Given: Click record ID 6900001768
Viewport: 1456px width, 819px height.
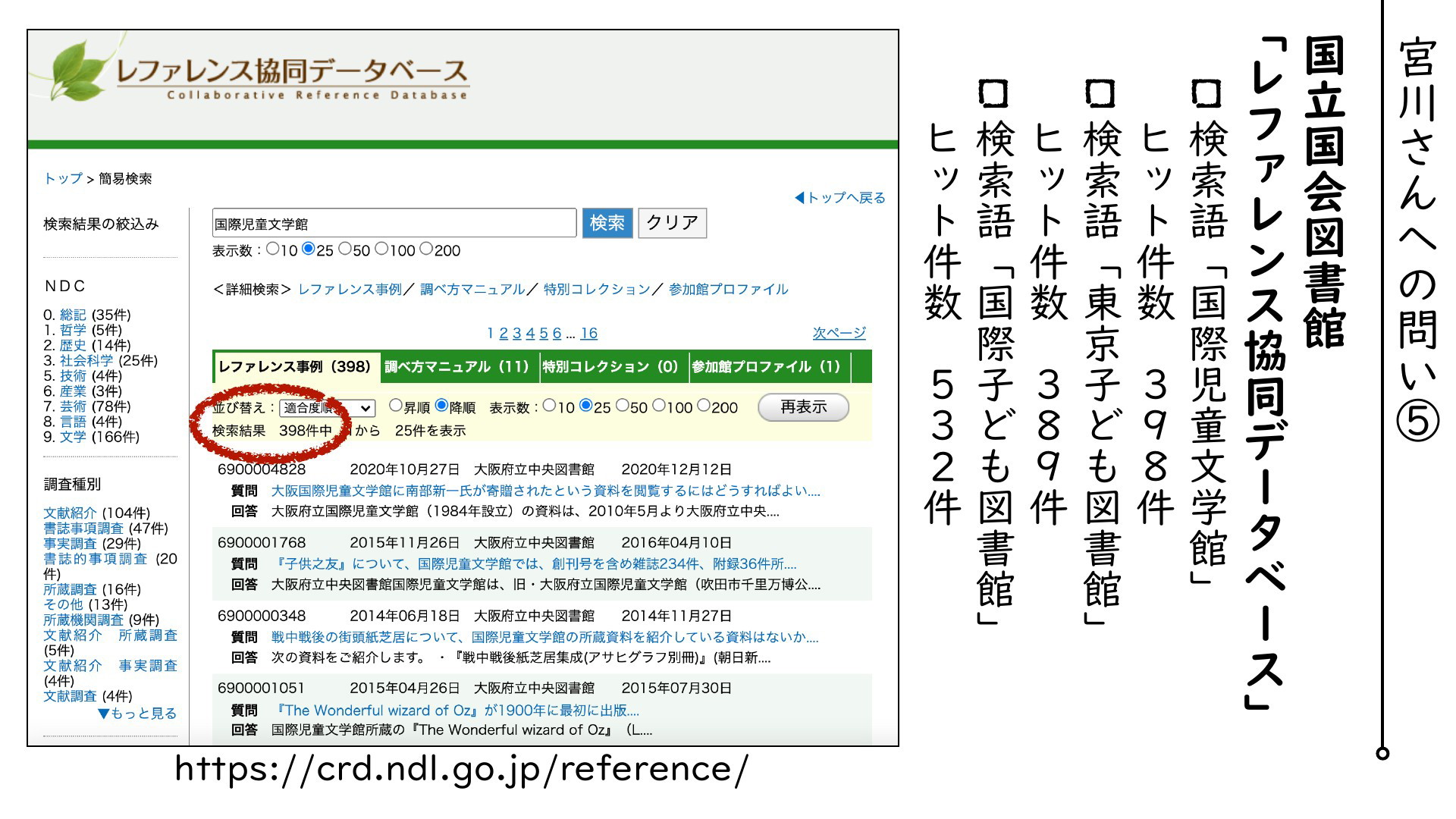Looking at the screenshot, I should pyautogui.click(x=262, y=543).
